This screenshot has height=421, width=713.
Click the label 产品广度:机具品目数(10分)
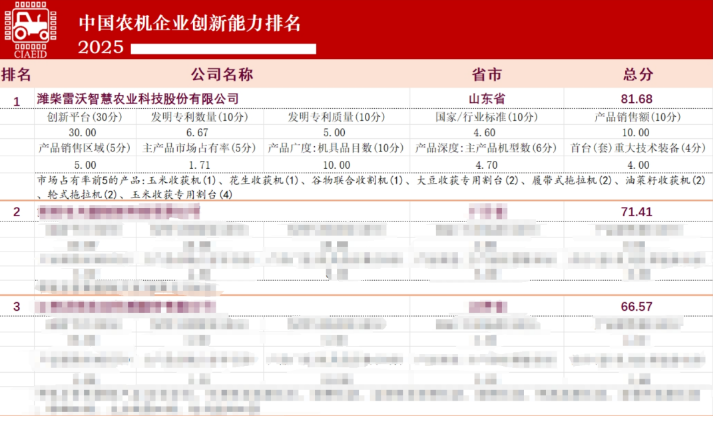point(336,148)
